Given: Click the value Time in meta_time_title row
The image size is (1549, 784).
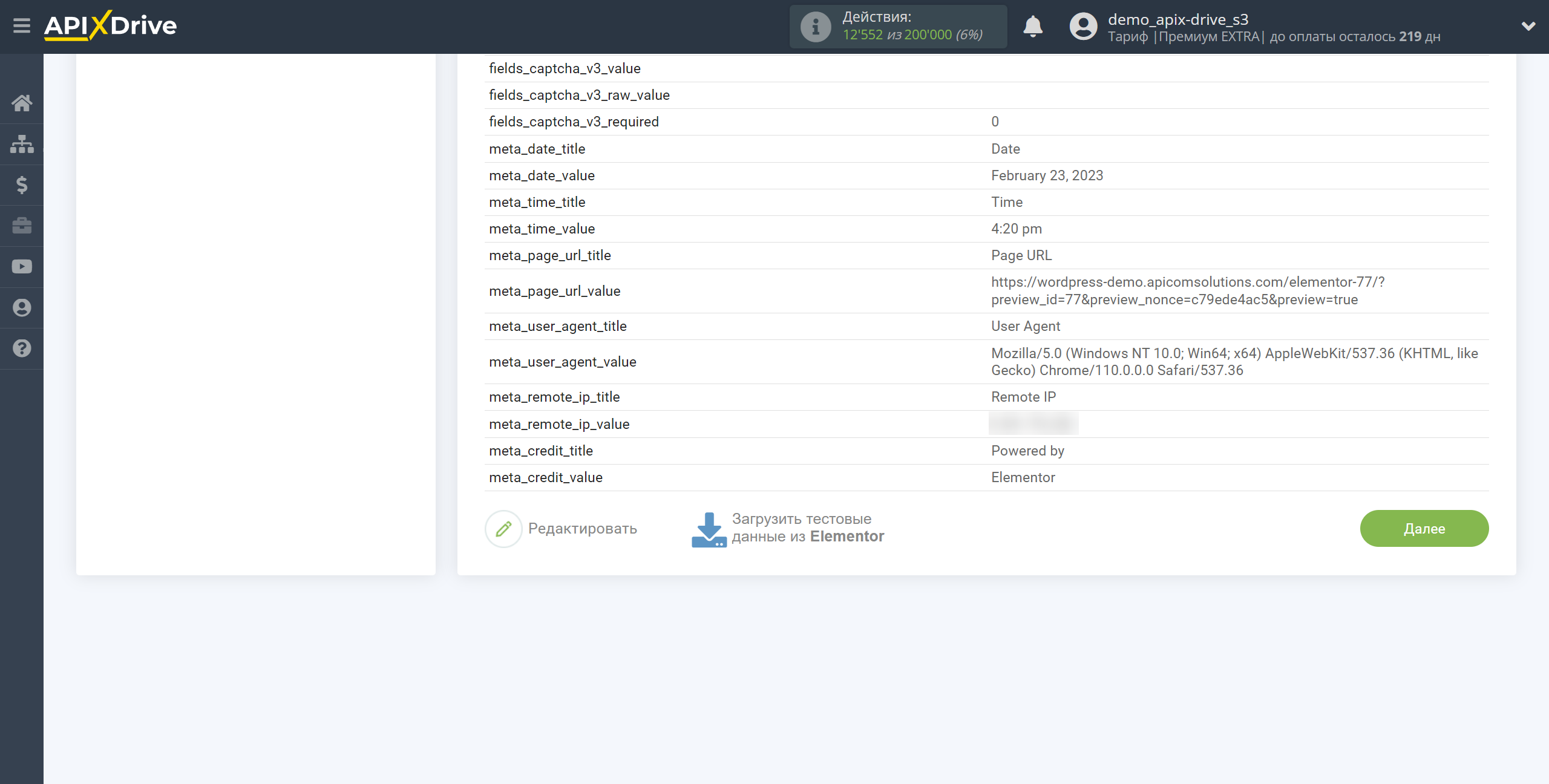Looking at the screenshot, I should coord(1006,202).
